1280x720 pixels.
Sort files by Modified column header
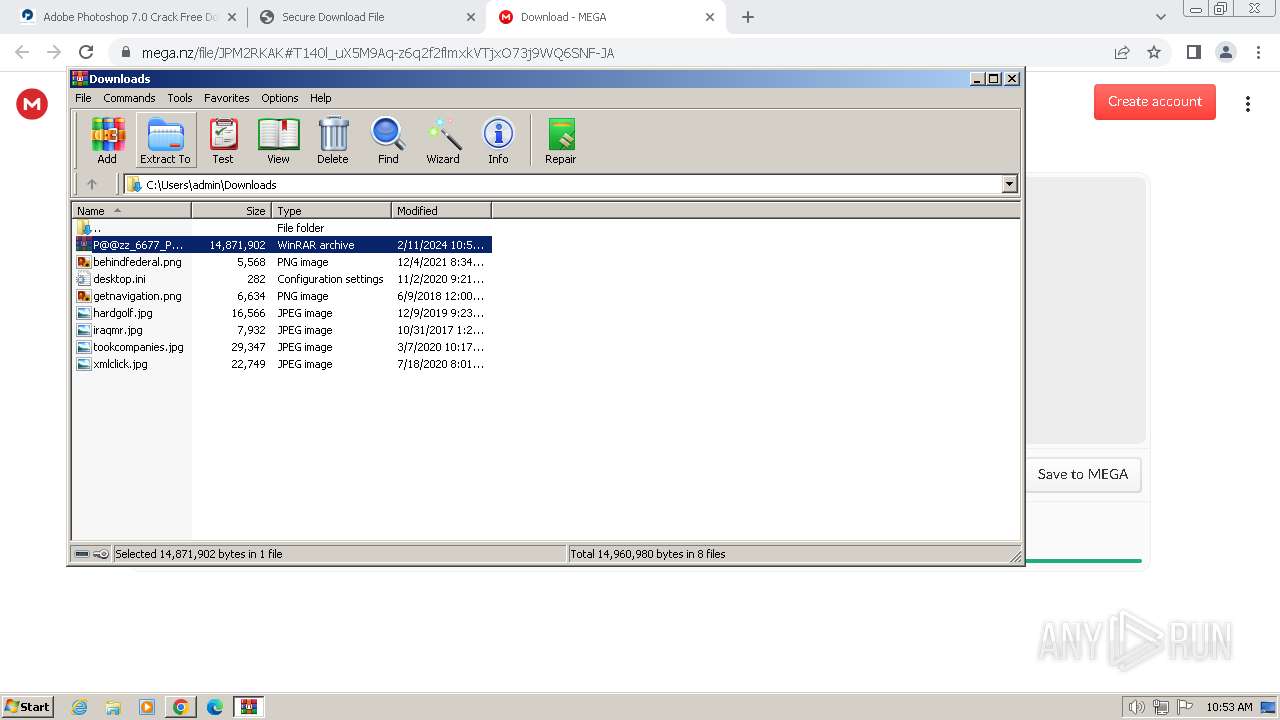441,210
